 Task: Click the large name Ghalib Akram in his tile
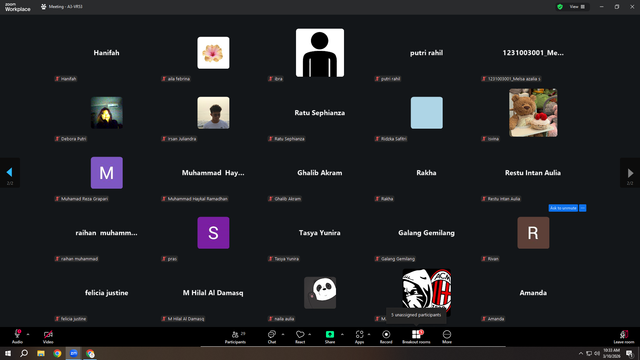coord(320,173)
